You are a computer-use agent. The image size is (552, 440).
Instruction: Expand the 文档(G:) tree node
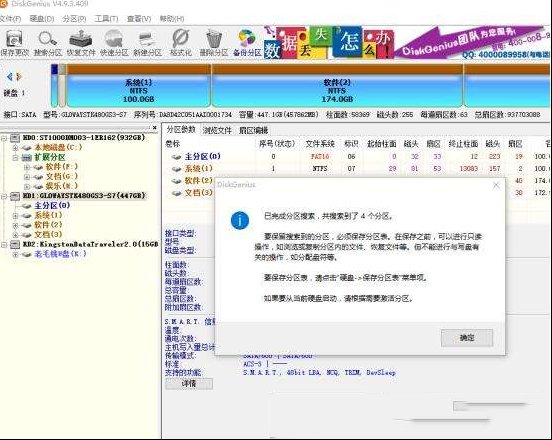pyautogui.click(x=27, y=177)
